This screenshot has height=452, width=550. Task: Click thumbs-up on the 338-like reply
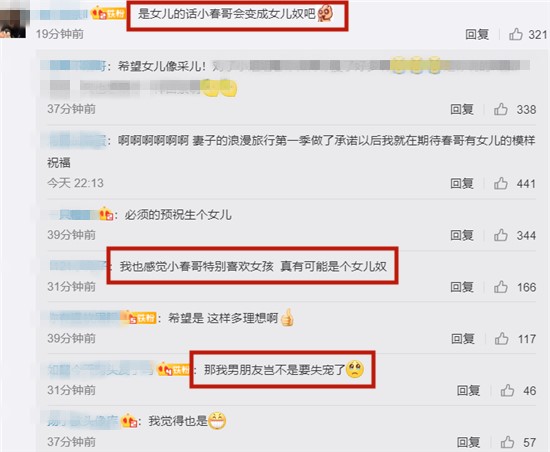[501, 109]
